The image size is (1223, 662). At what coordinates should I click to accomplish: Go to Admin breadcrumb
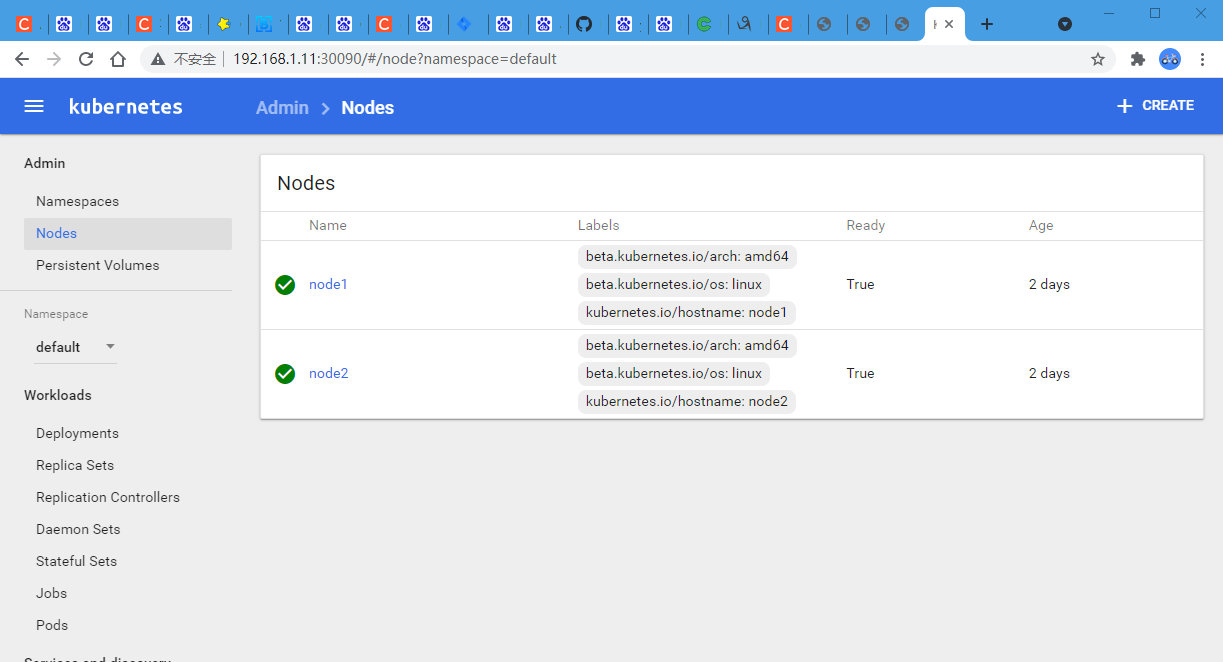(x=282, y=107)
